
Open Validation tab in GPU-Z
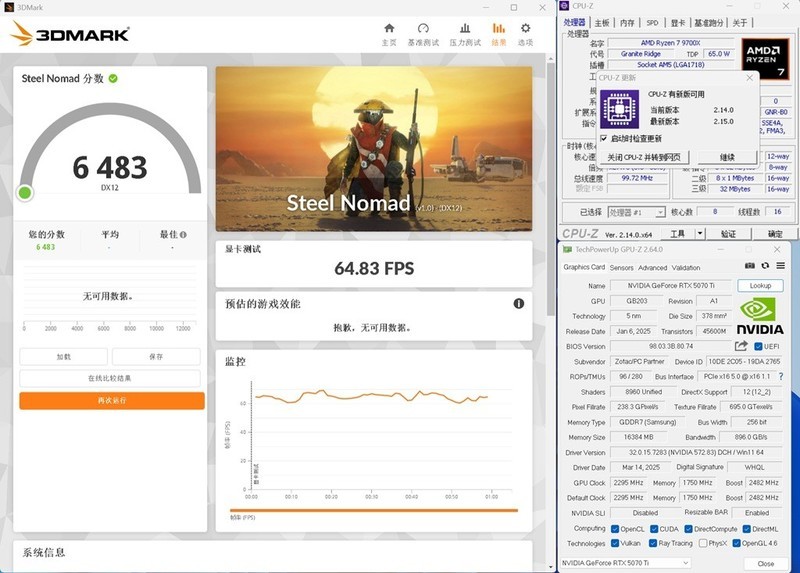(686, 268)
